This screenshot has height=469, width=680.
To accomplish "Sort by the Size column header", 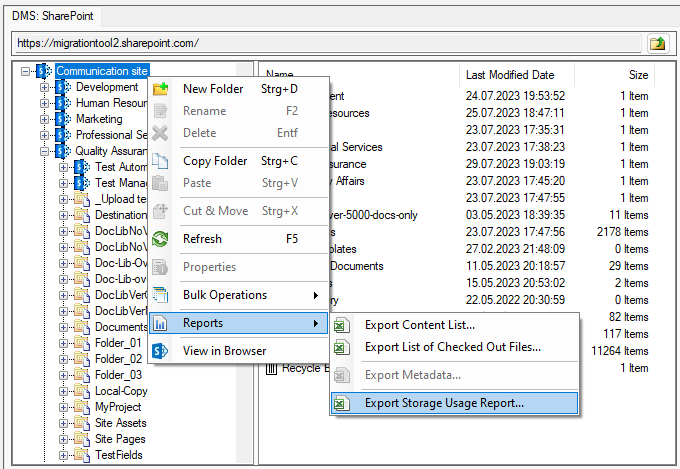I will coord(615,75).
